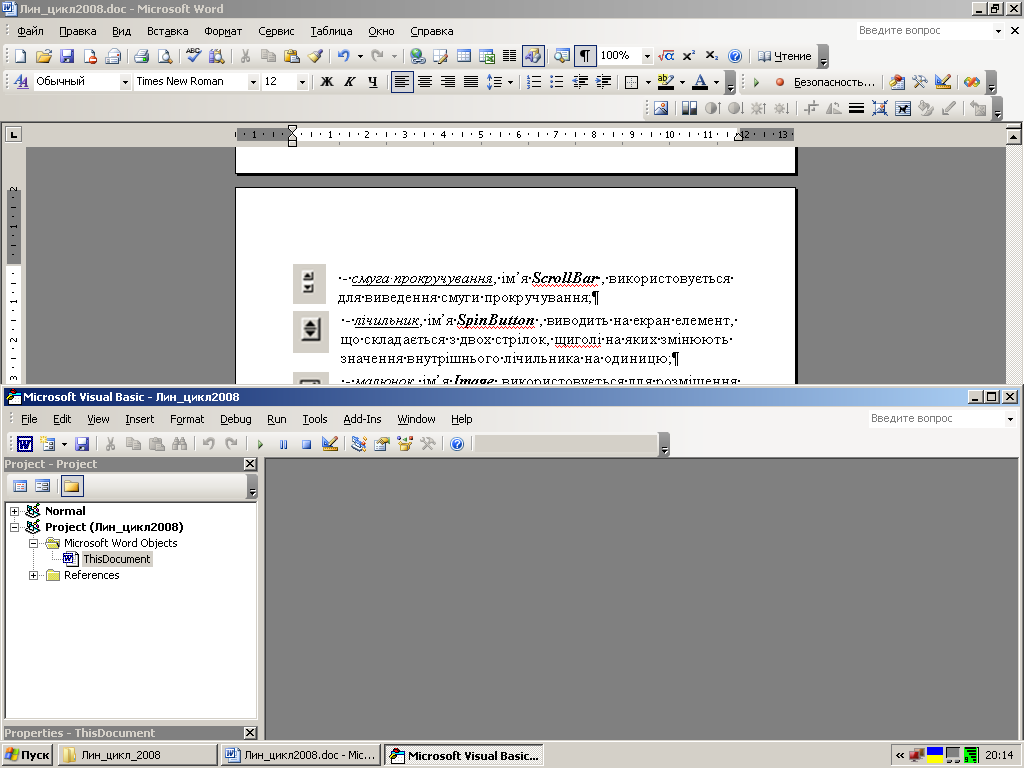Image resolution: width=1024 pixels, height=768 pixels.
Task: Toggle Bold formatting Ж button
Action: pos(327,82)
